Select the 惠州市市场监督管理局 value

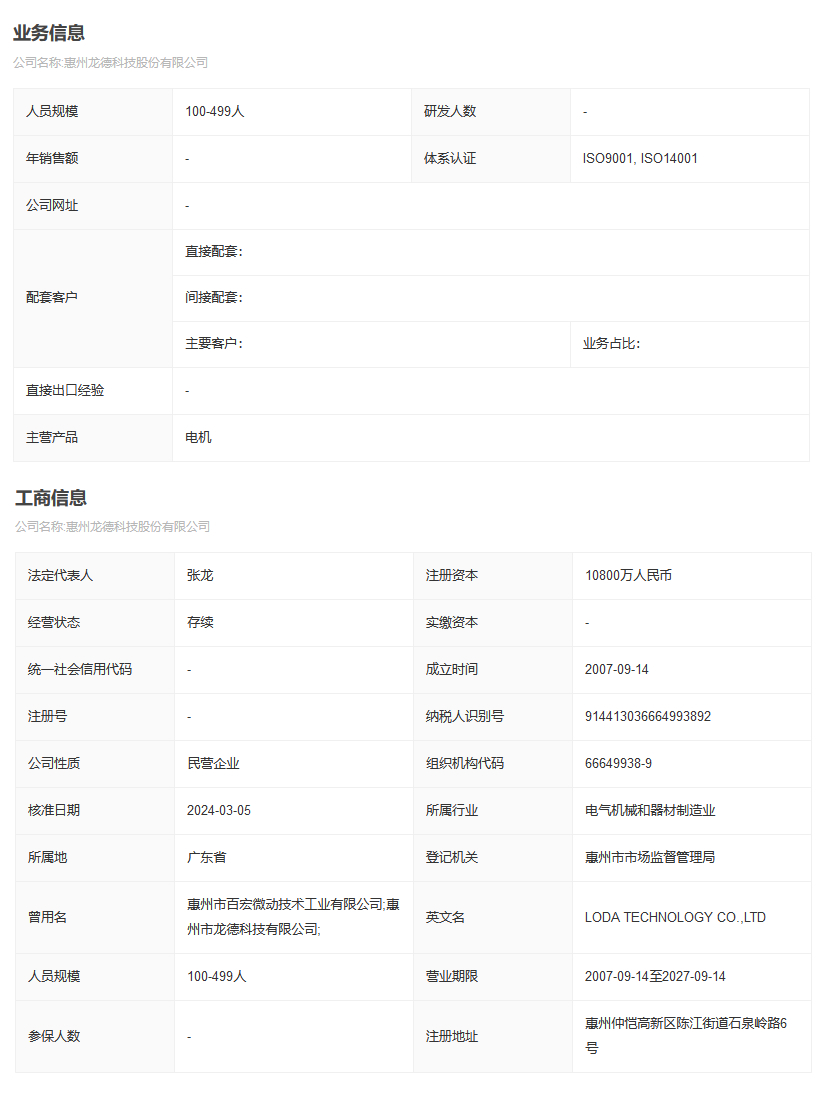click(x=650, y=858)
